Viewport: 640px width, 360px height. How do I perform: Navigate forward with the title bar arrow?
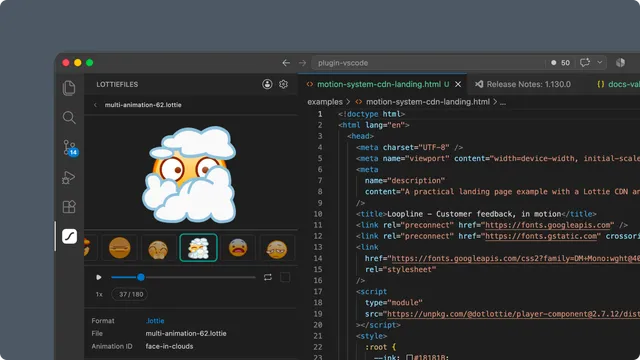[x=302, y=63]
